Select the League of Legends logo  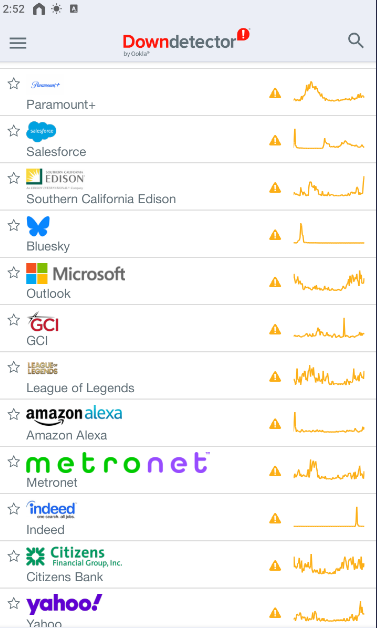pyautogui.click(x=42, y=368)
